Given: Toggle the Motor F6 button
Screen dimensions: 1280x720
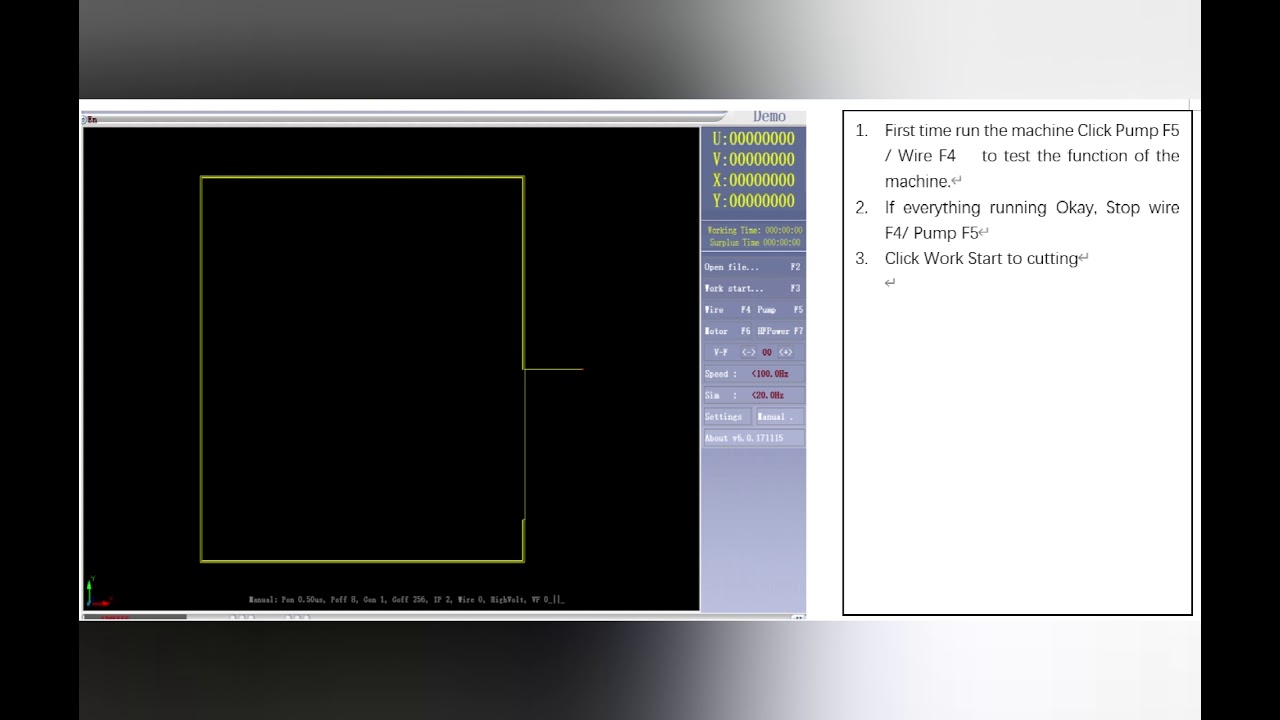Looking at the screenshot, I should [x=727, y=331].
